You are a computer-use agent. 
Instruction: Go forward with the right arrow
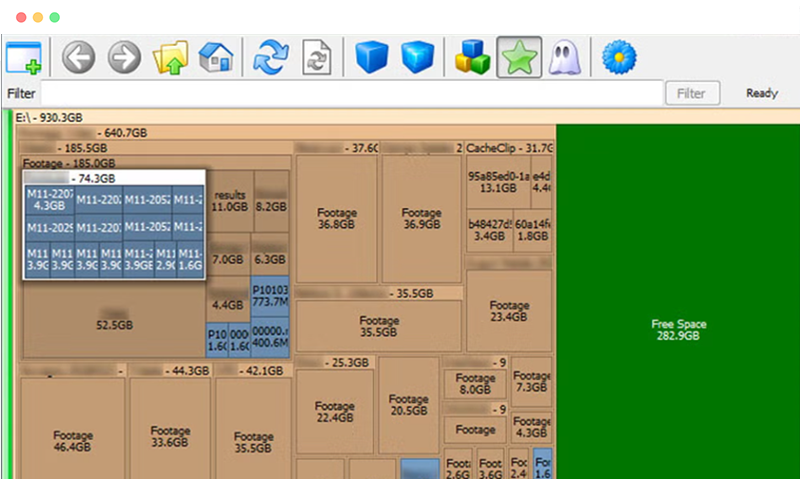point(124,58)
